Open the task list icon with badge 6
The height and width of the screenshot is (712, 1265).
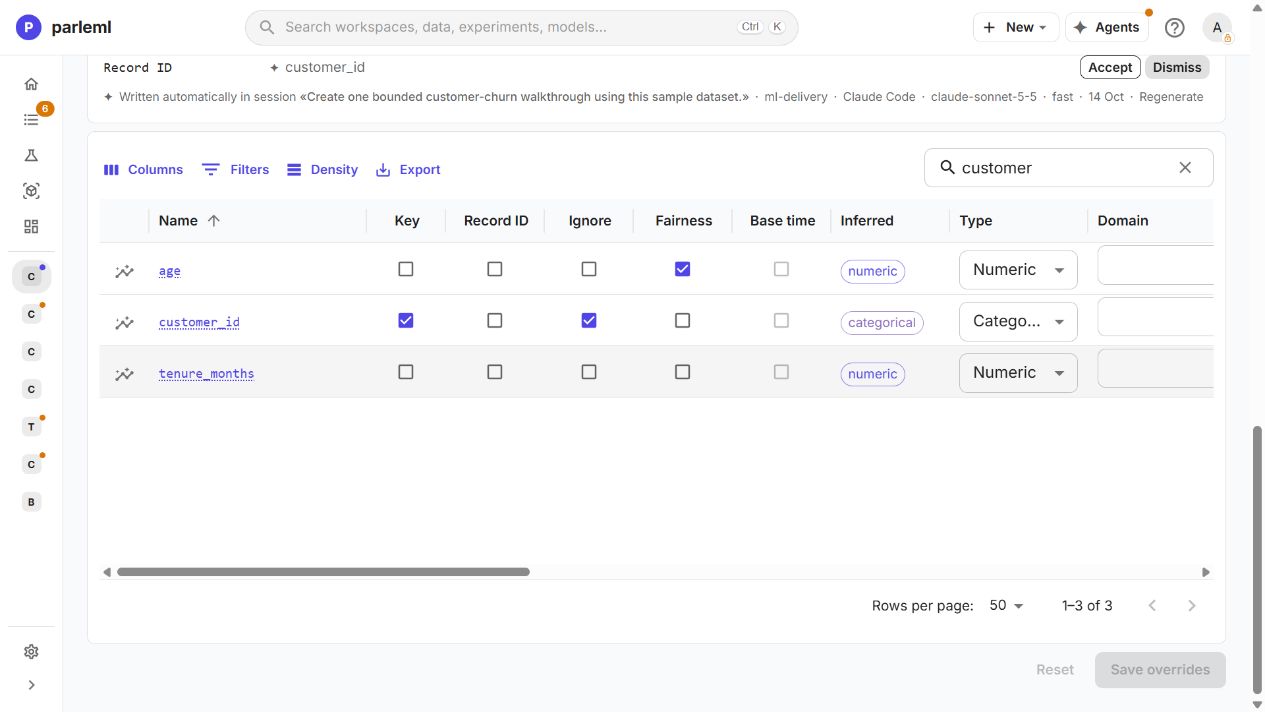click(31, 120)
